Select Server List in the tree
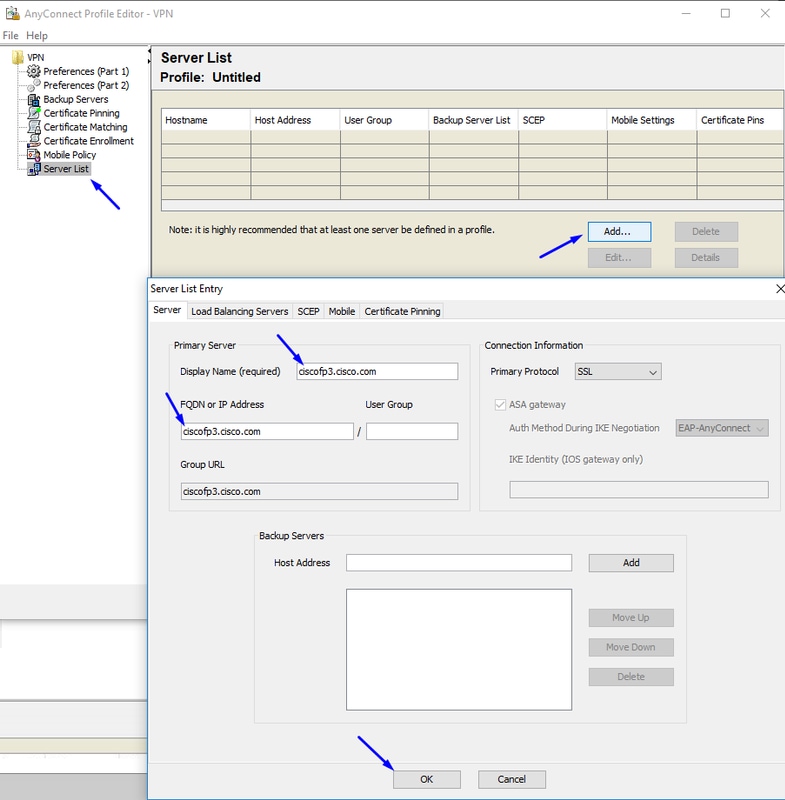785x800 pixels. tap(66, 168)
